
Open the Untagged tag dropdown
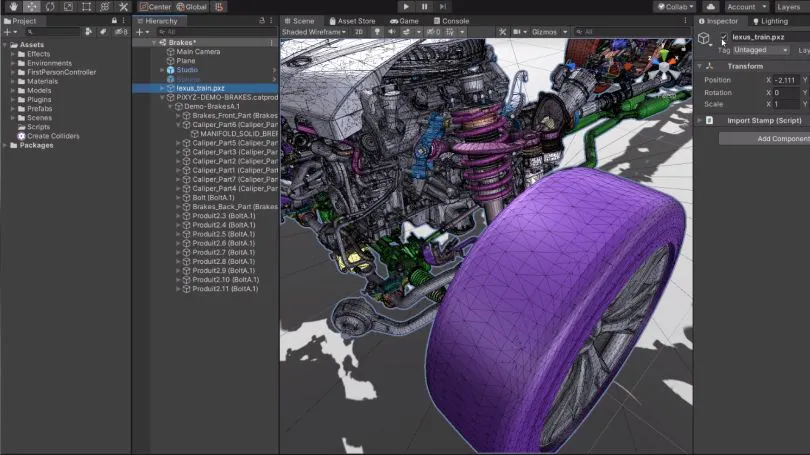[x=761, y=50]
